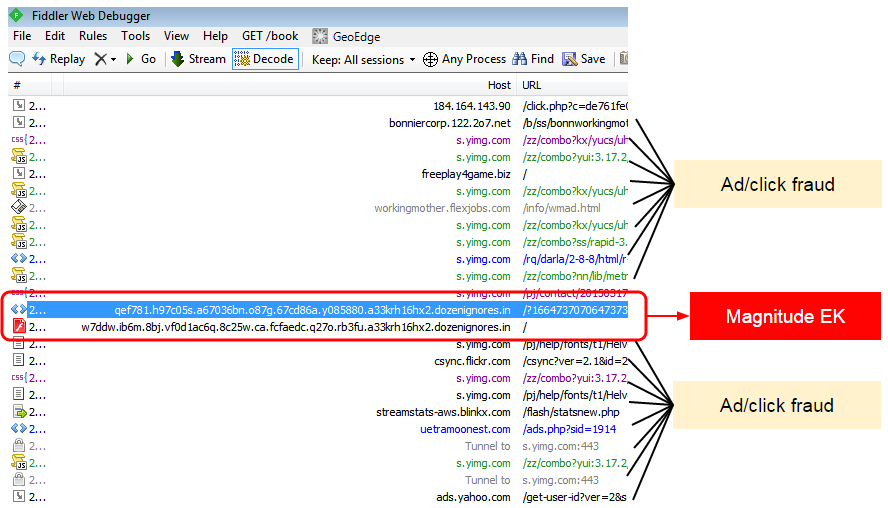Click icon of workingmother.flexjobs.com session
Viewport: 888px width, 508px height.
pyautogui.click(x=19, y=207)
